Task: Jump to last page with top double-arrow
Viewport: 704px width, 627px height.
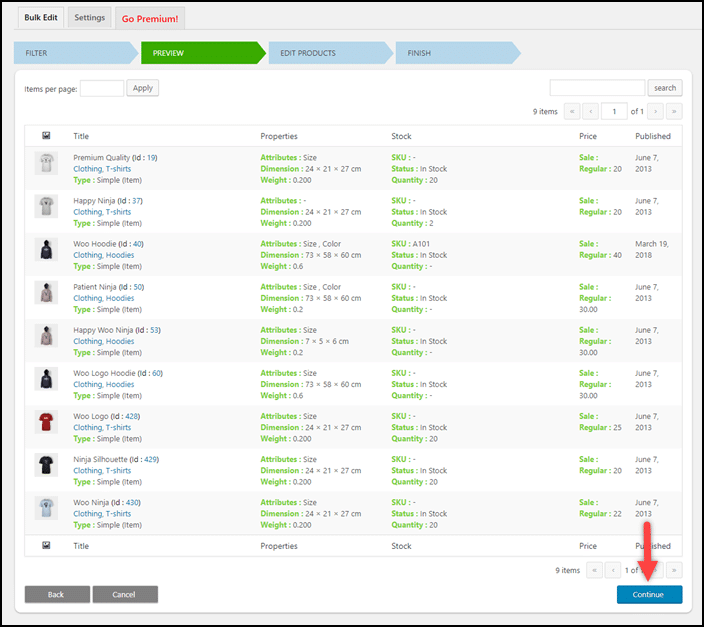Action: [675, 111]
